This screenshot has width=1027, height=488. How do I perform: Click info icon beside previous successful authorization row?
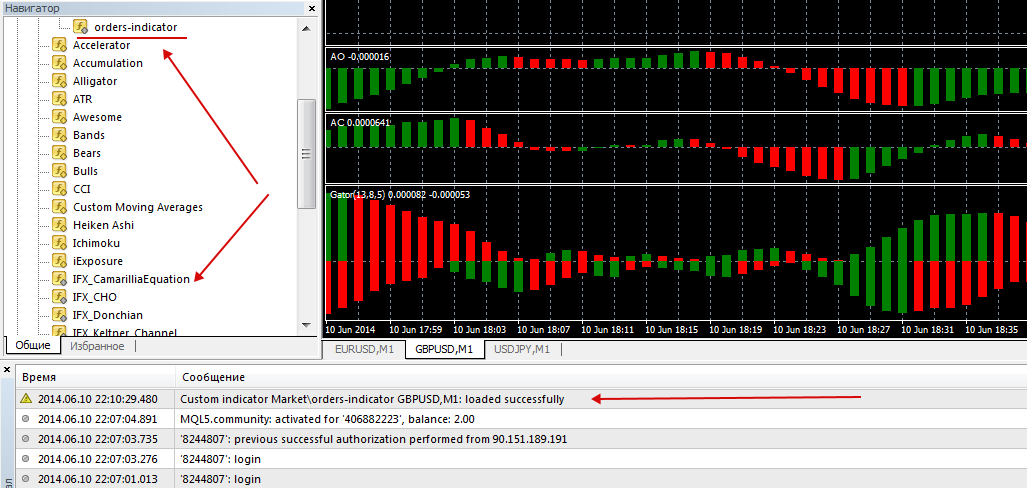point(26,439)
